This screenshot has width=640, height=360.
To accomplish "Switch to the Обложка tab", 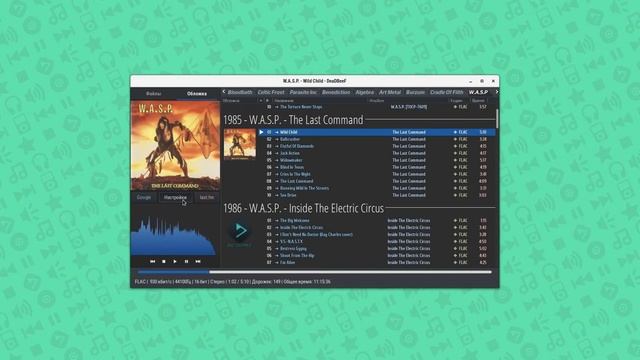I will tap(197, 93).
